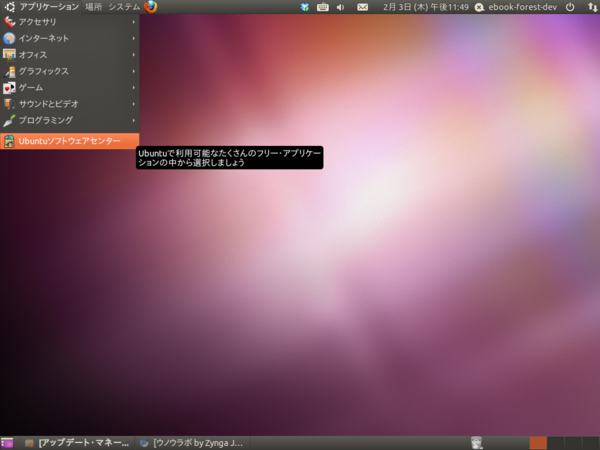Click the ゲーム cards icon
The image size is (600, 450).
pos(9,88)
